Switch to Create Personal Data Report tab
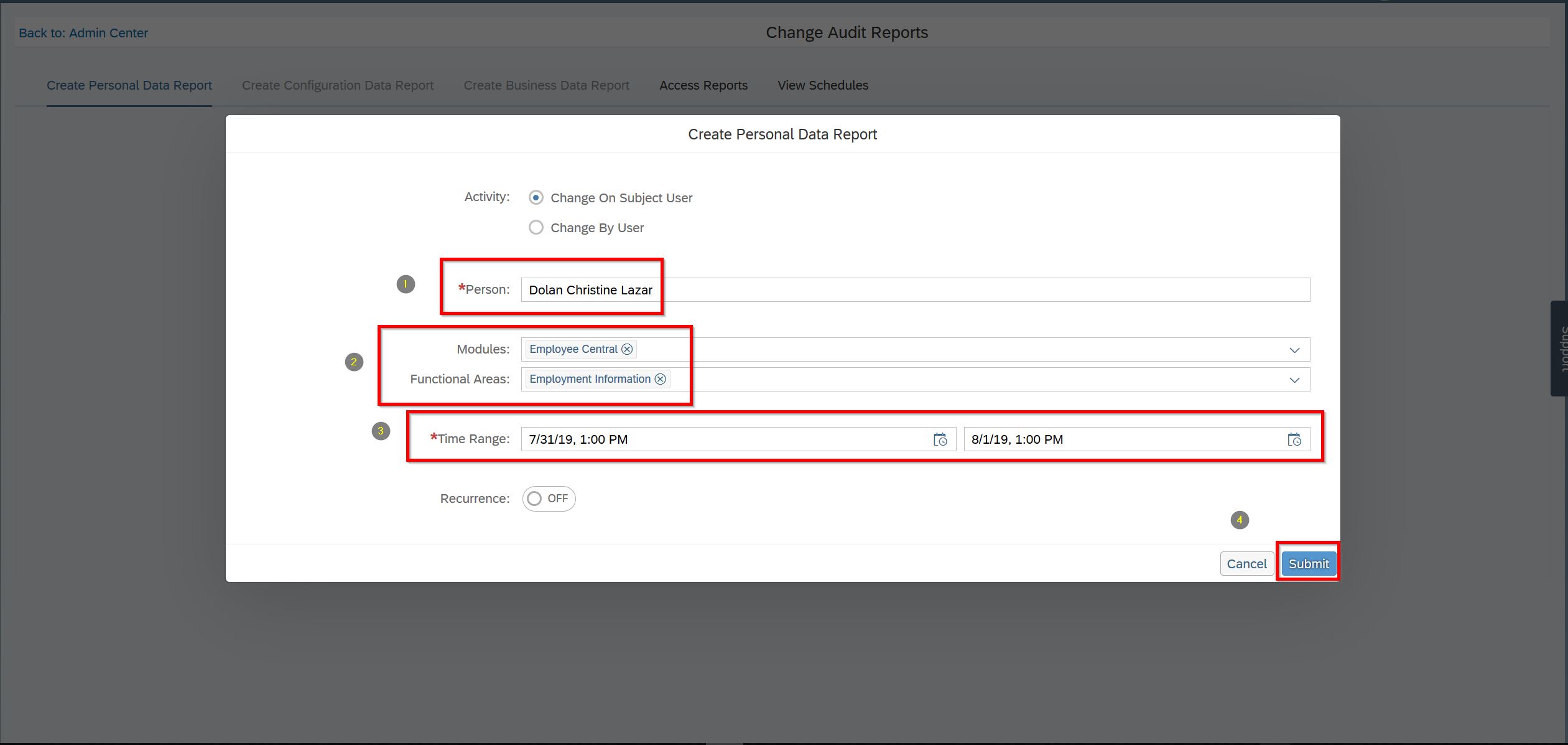Image resolution: width=1568 pixels, height=745 pixels. (x=129, y=85)
